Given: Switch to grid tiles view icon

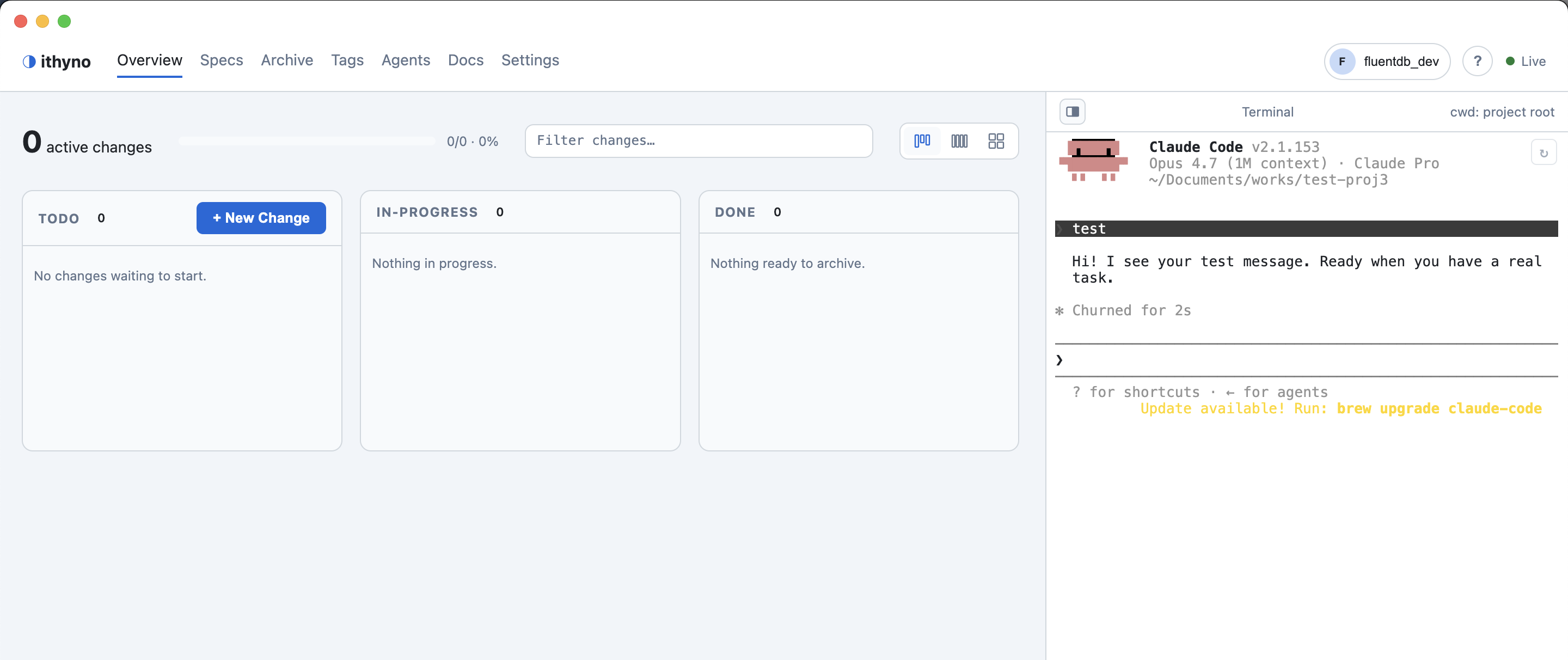Looking at the screenshot, I should click(x=996, y=140).
